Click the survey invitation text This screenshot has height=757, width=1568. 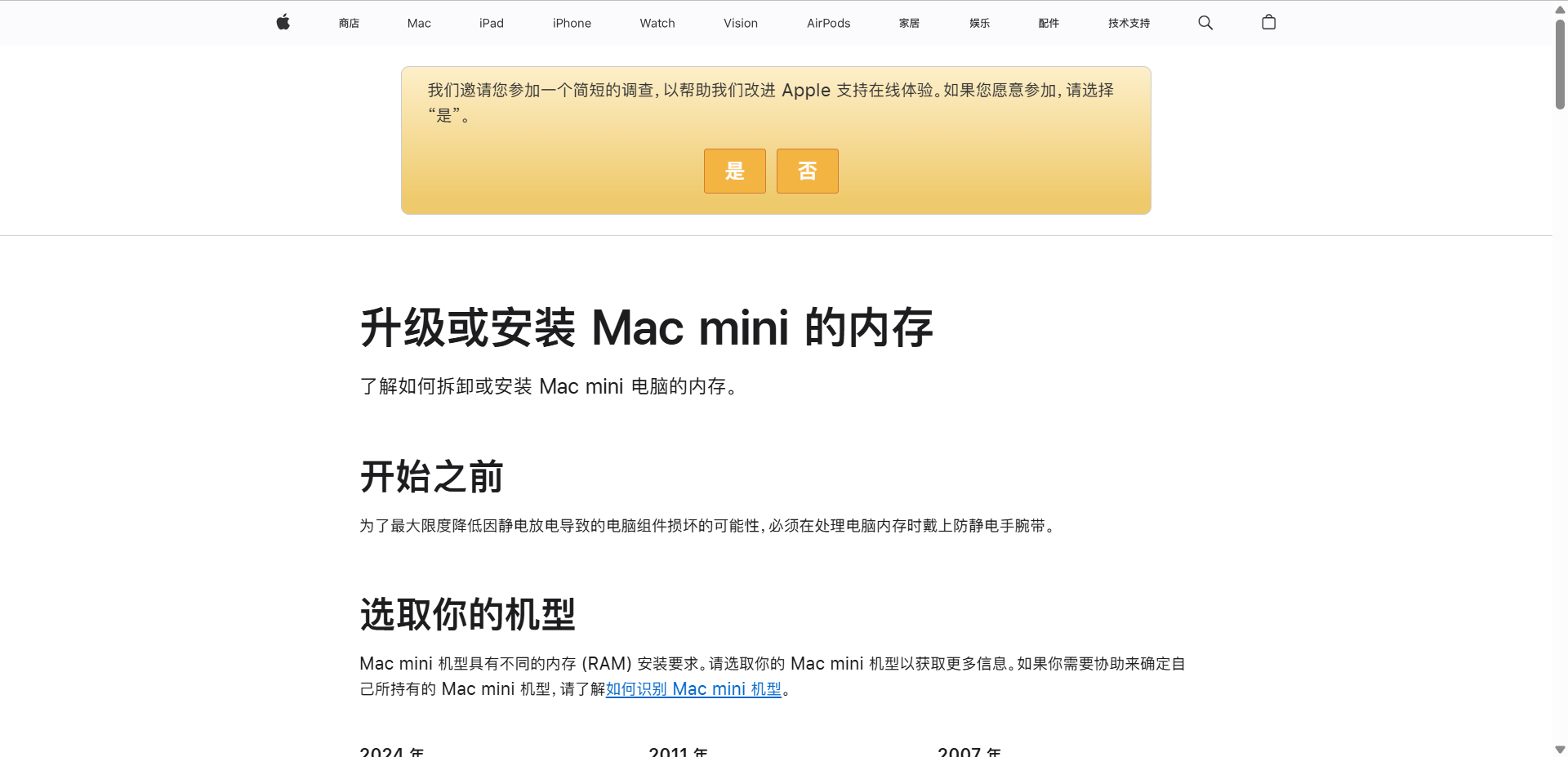click(x=771, y=102)
